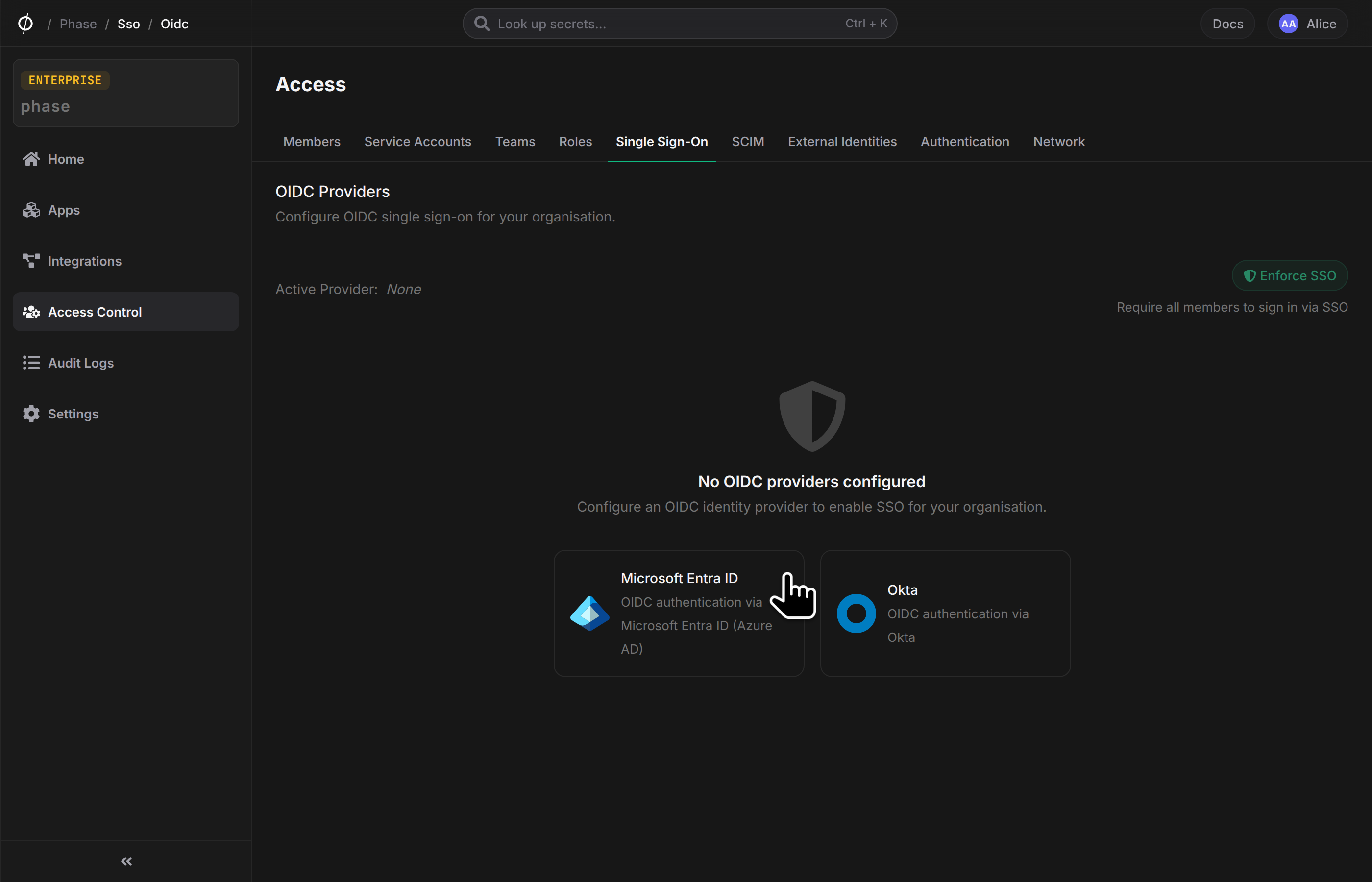
Task: Collapse the sidebar with double-chevron icon
Action: pos(126,861)
